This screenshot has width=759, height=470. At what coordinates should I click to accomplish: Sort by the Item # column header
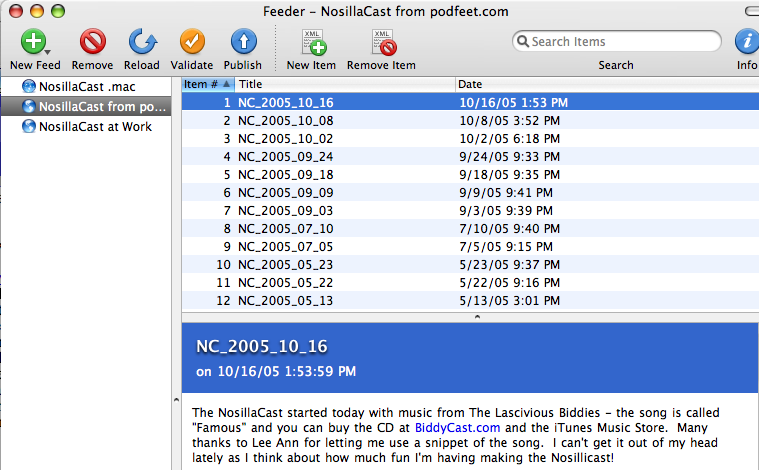coord(208,84)
